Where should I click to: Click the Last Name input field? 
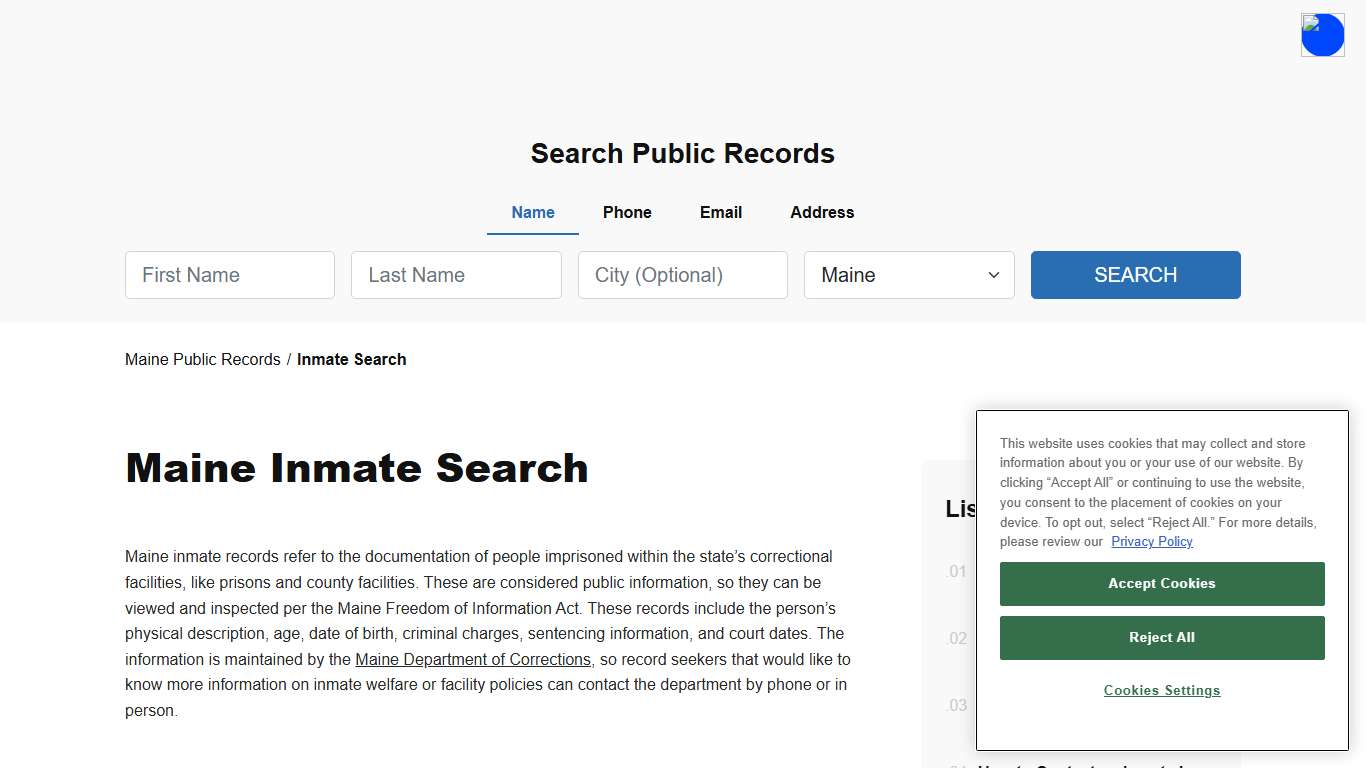[456, 274]
